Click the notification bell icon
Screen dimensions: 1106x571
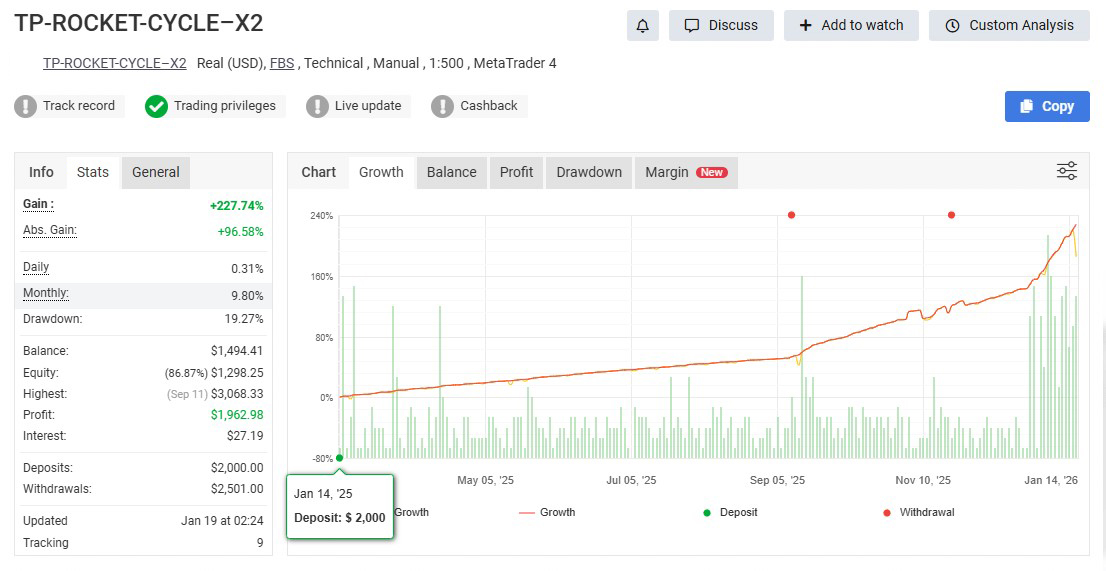coord(643,25)
